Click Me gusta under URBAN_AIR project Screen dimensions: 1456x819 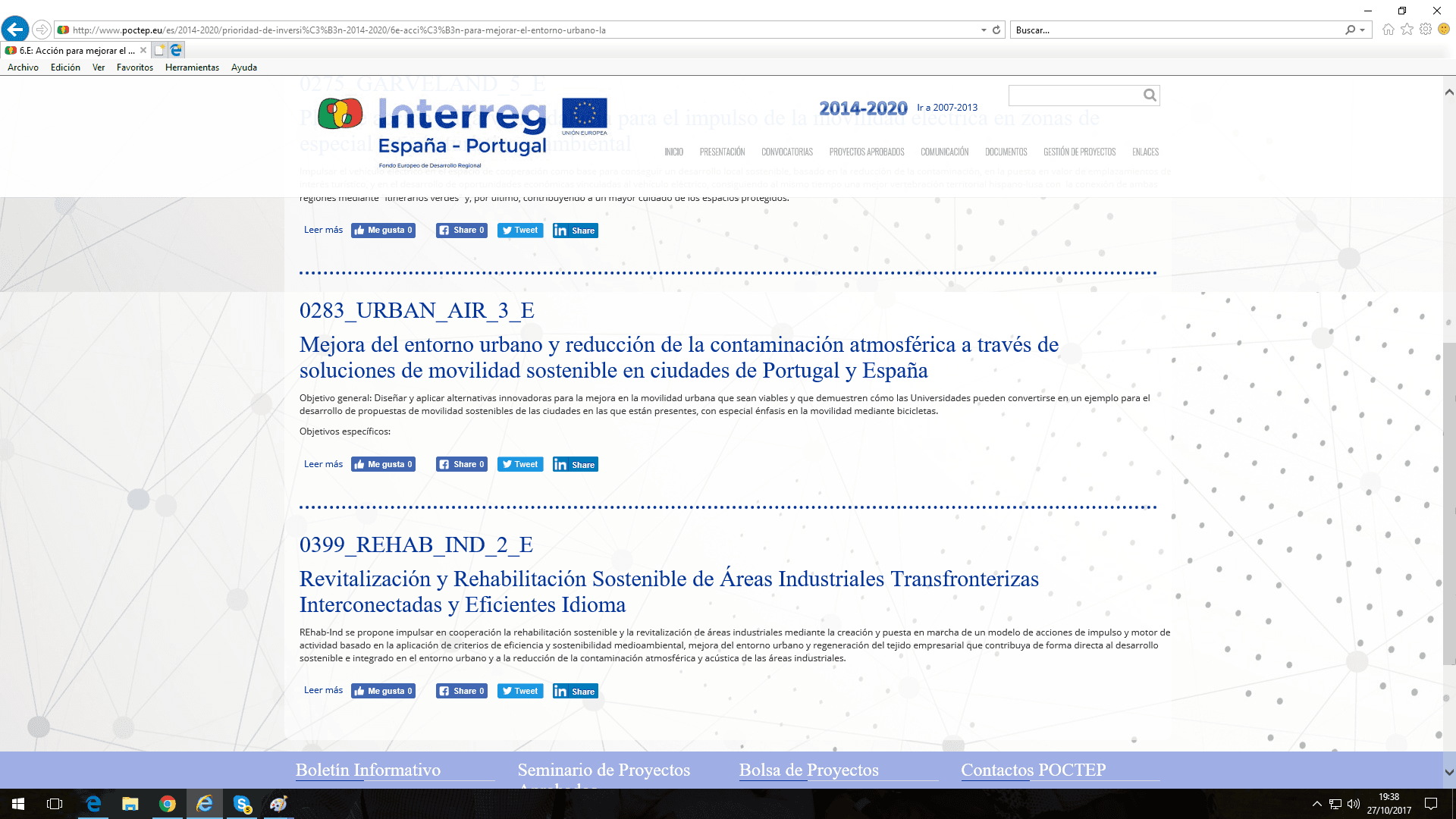tap(383, 464)
